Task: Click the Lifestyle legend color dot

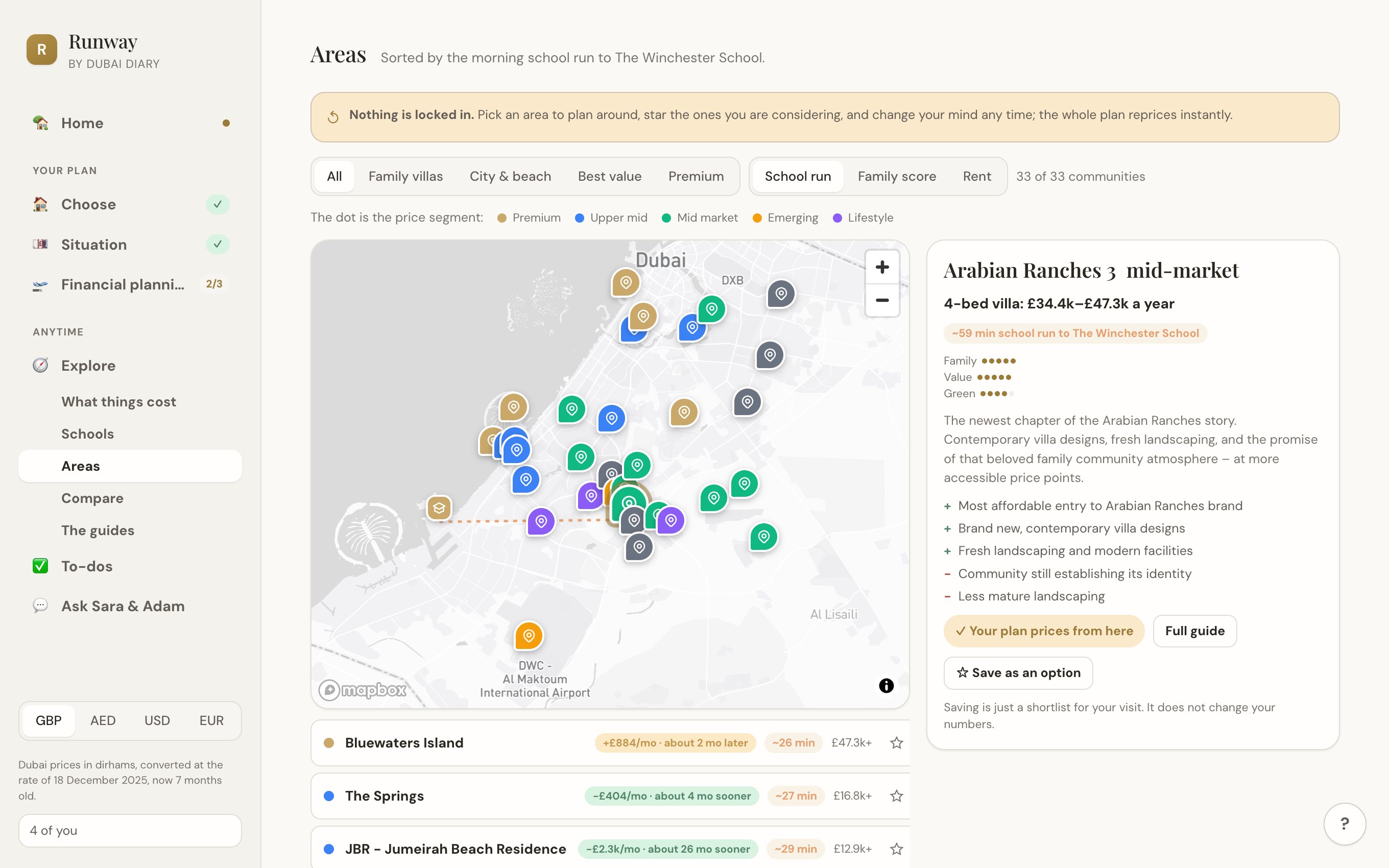Action: tap(837, 218)
